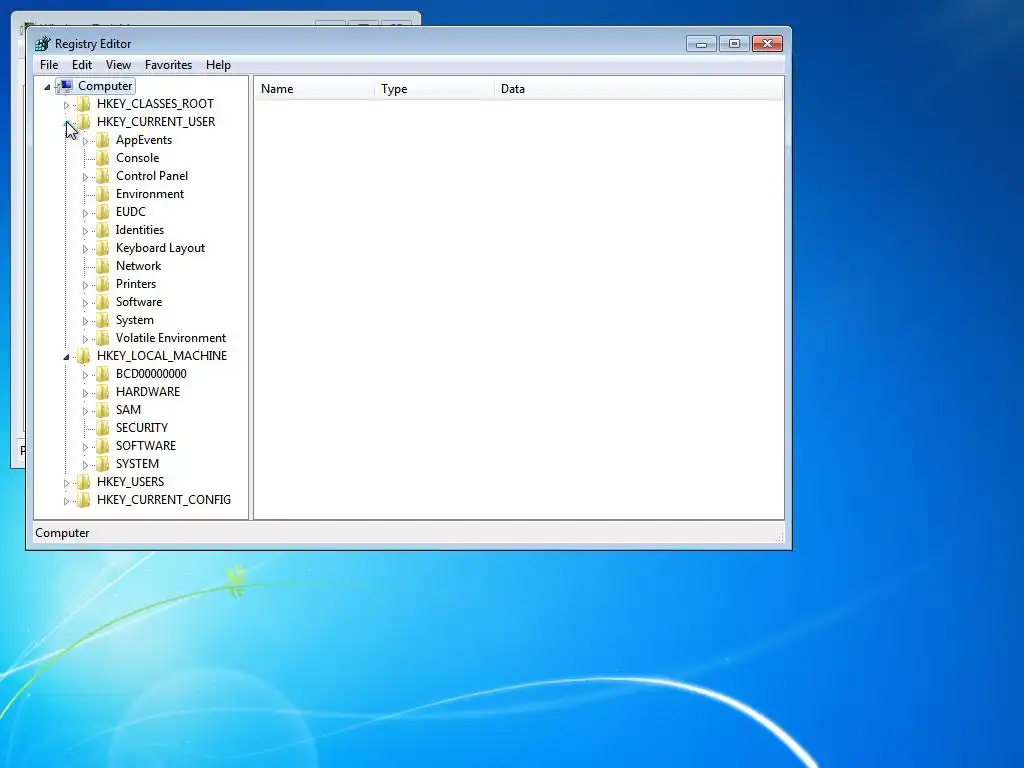Select the BCD00000000 key label

coord(151,374)
